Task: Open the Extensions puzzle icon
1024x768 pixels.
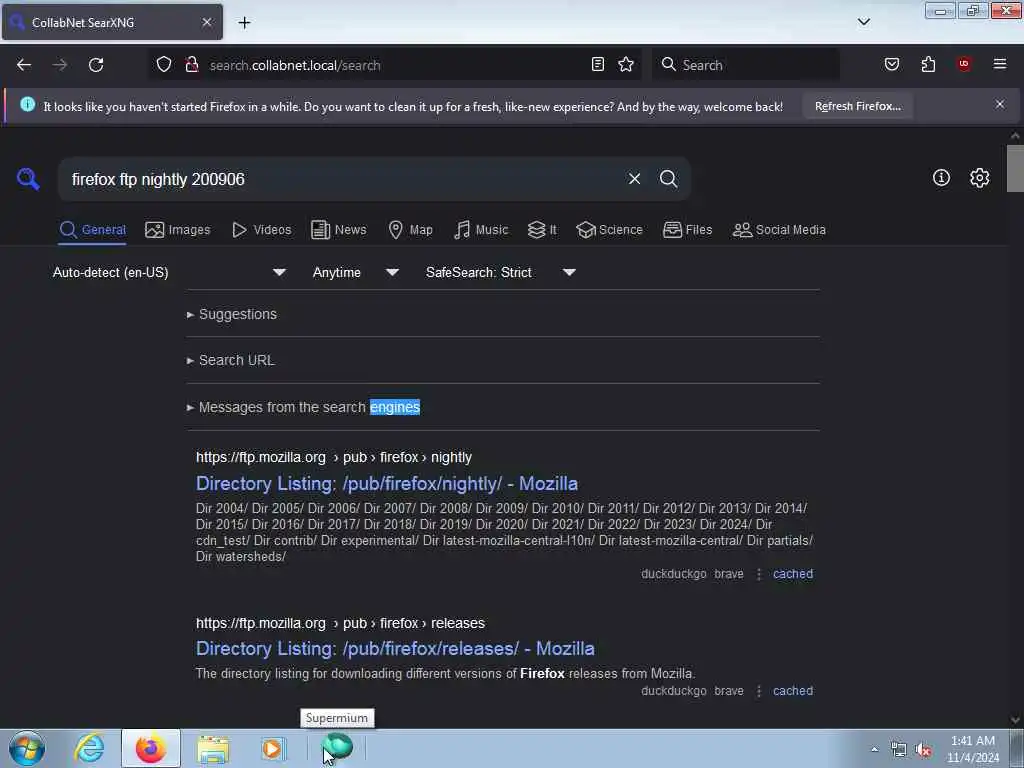Action: click(x=928, y=64)
